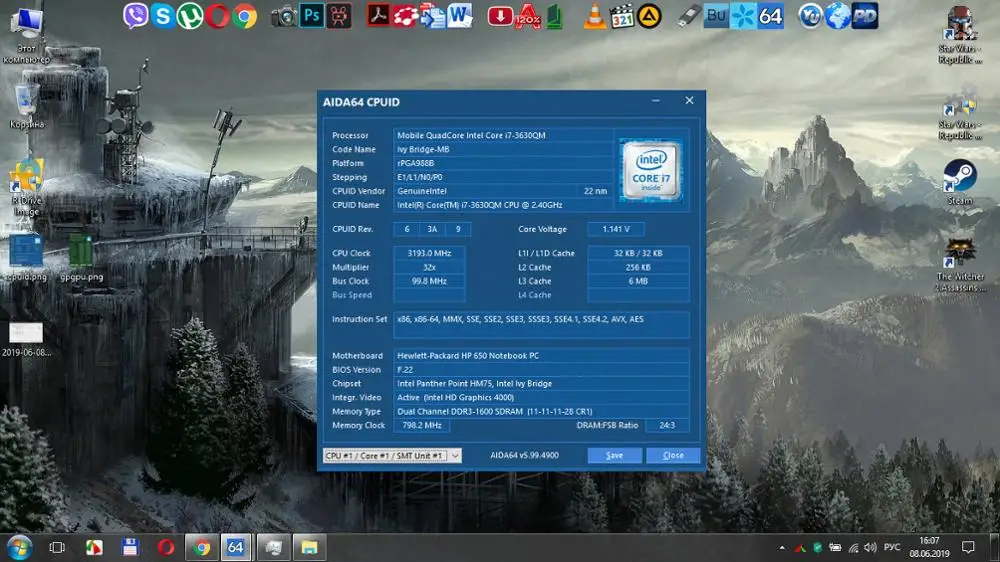Viewport: 1000px width, 562px height.
Task: Open File Explorer from the taskbar
Action: pyautogui.click(x=309, y=547)
